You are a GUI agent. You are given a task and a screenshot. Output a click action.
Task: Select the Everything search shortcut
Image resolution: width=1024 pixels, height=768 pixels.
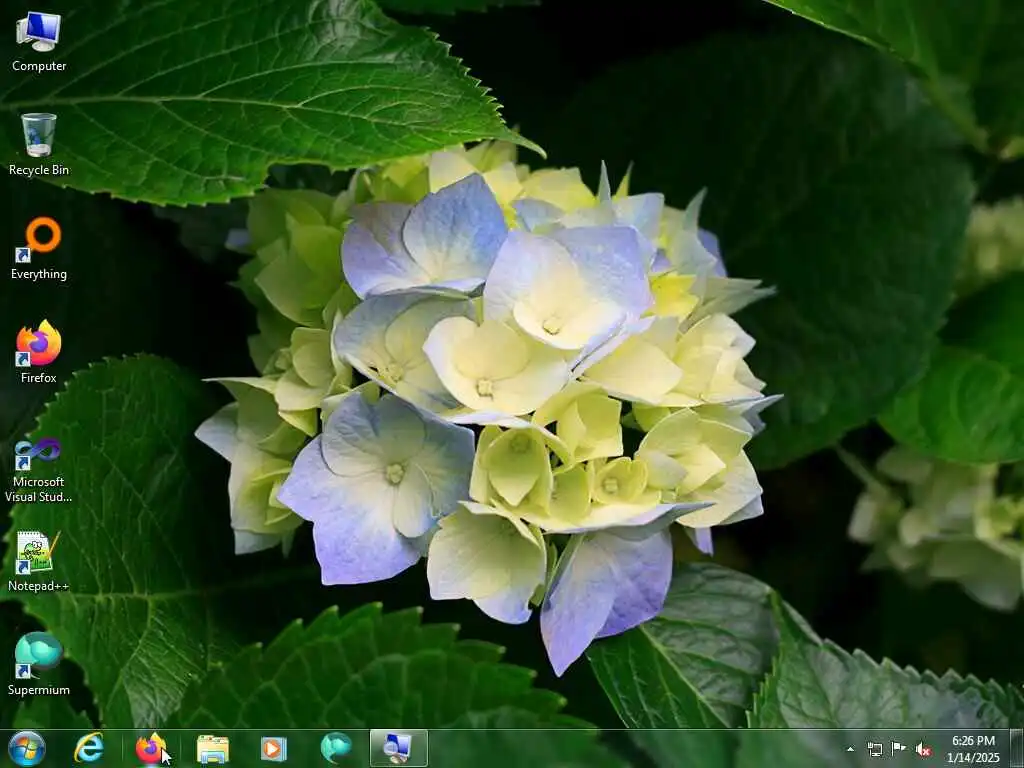[x=39, y=249]
